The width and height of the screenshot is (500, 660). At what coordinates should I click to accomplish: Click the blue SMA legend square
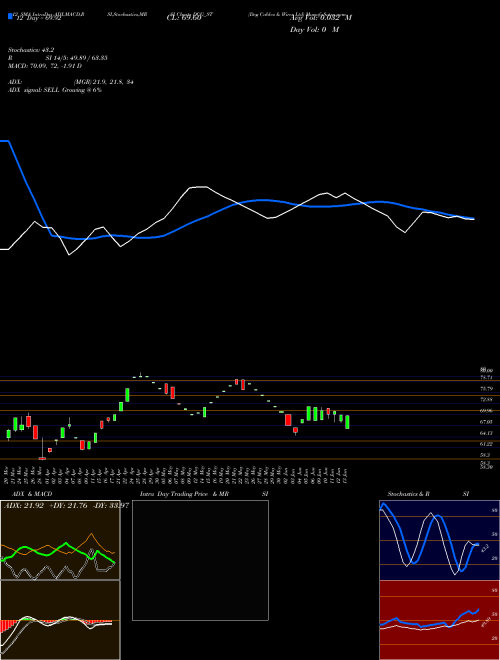tap(10, 16)
